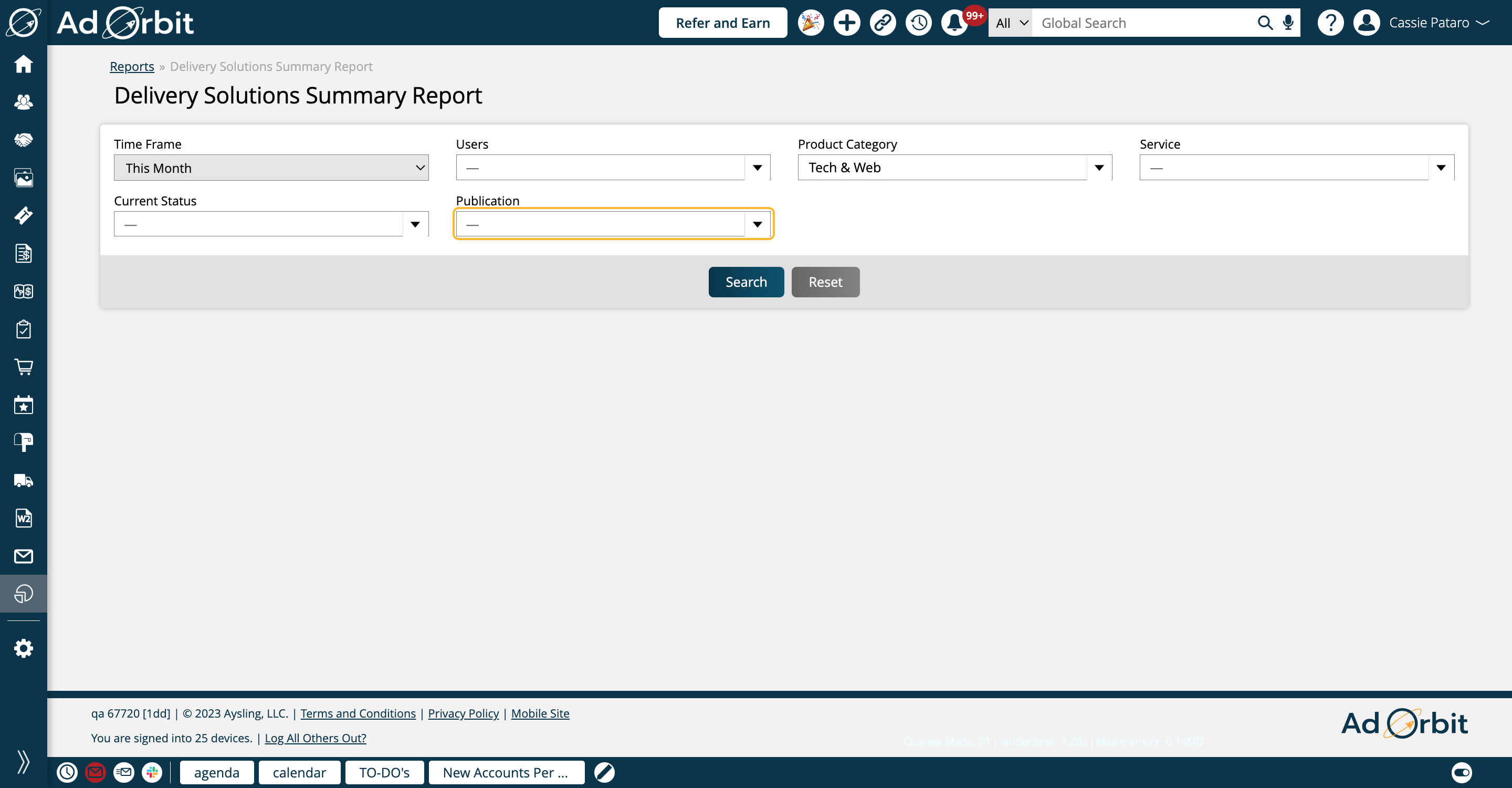
Task: Click the agenda taskbar shortcut
Action: click(216, 773)
